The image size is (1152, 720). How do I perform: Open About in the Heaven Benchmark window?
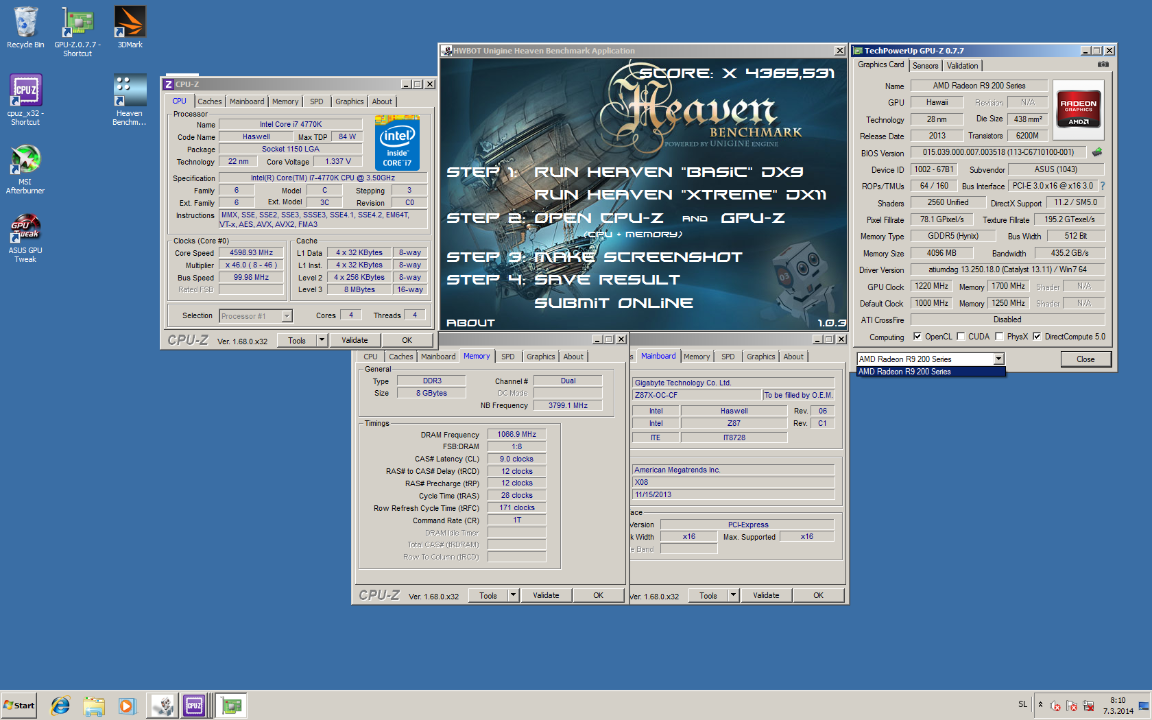470,323
